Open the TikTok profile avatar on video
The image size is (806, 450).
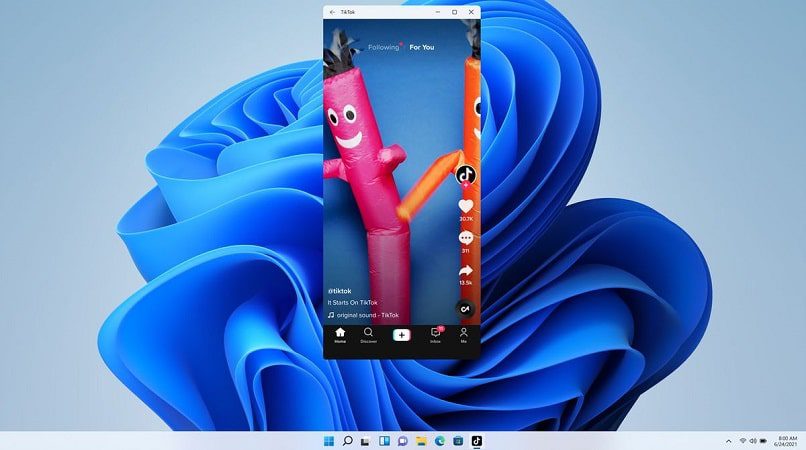pyautogui.click(x=466, y=175)
